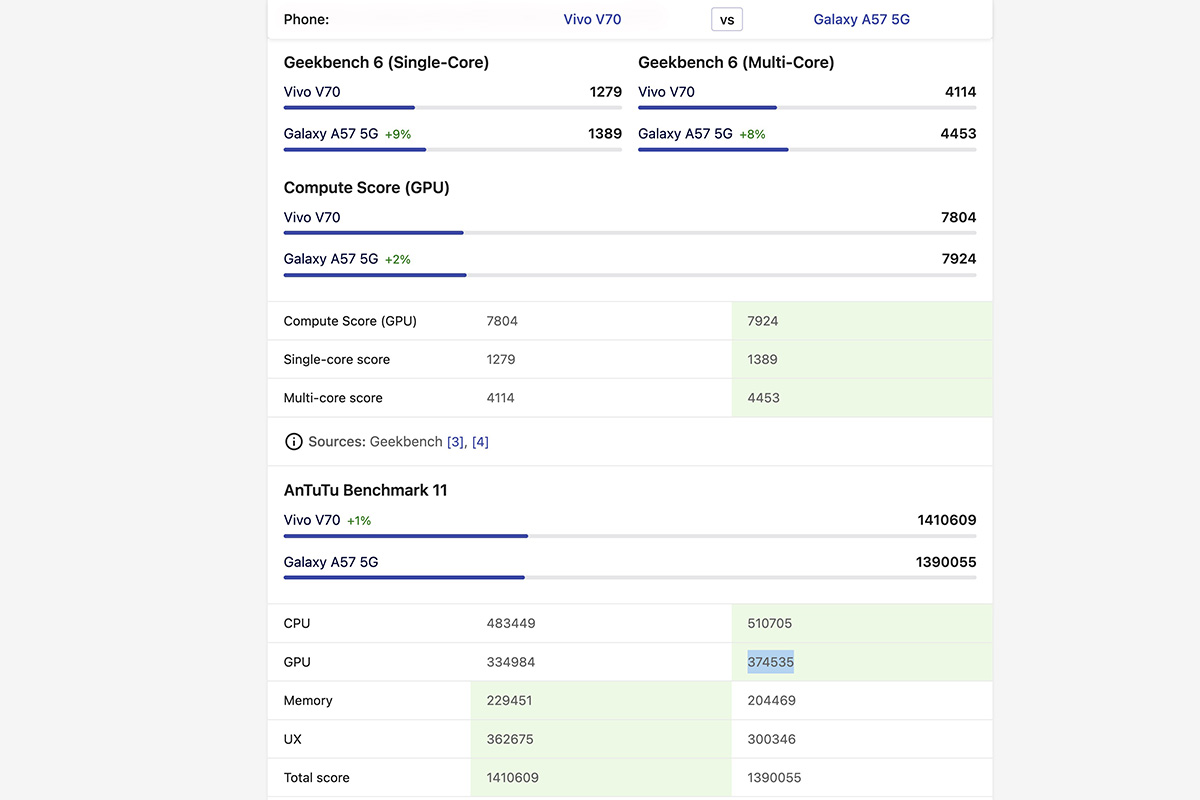Click Vivo V70 AnTuTu score bar
The image size is (1200, 800).
630,536
